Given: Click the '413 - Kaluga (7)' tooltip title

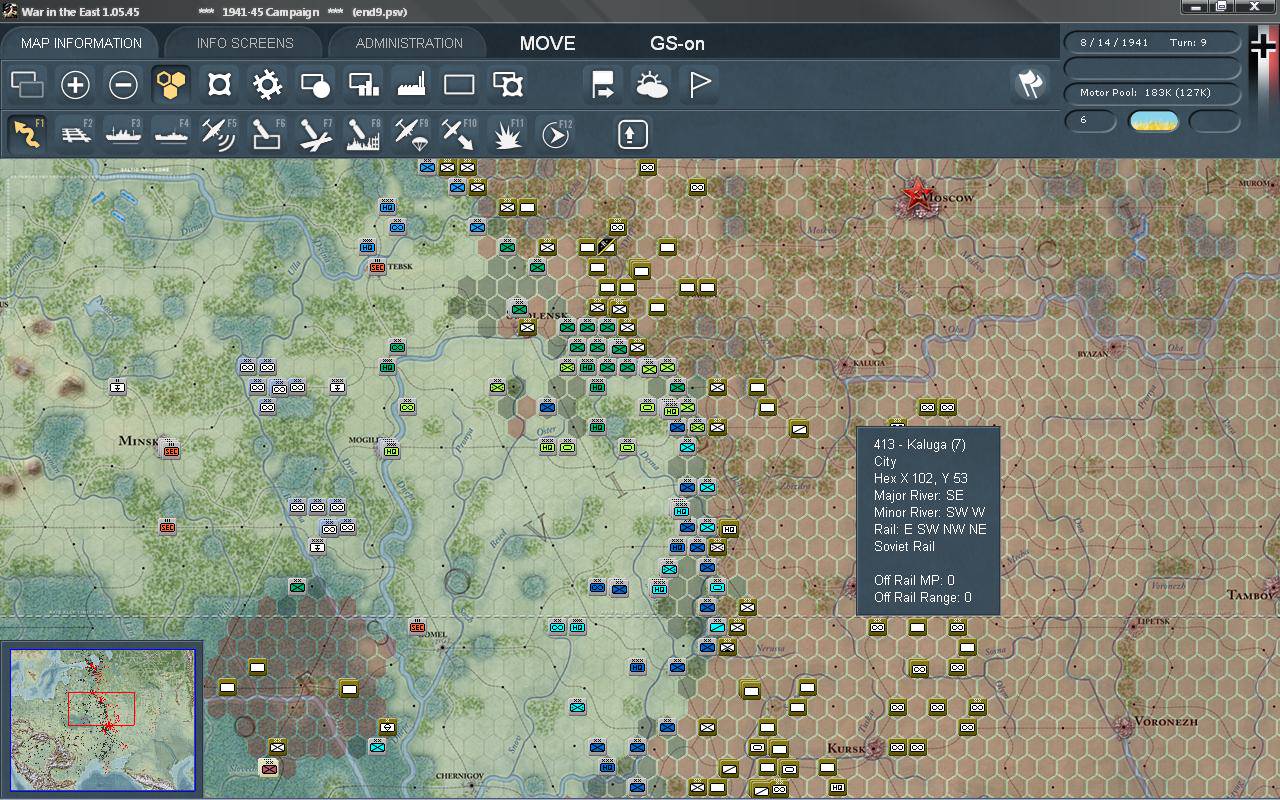Looking at the screenshot, I should point(920,444).
